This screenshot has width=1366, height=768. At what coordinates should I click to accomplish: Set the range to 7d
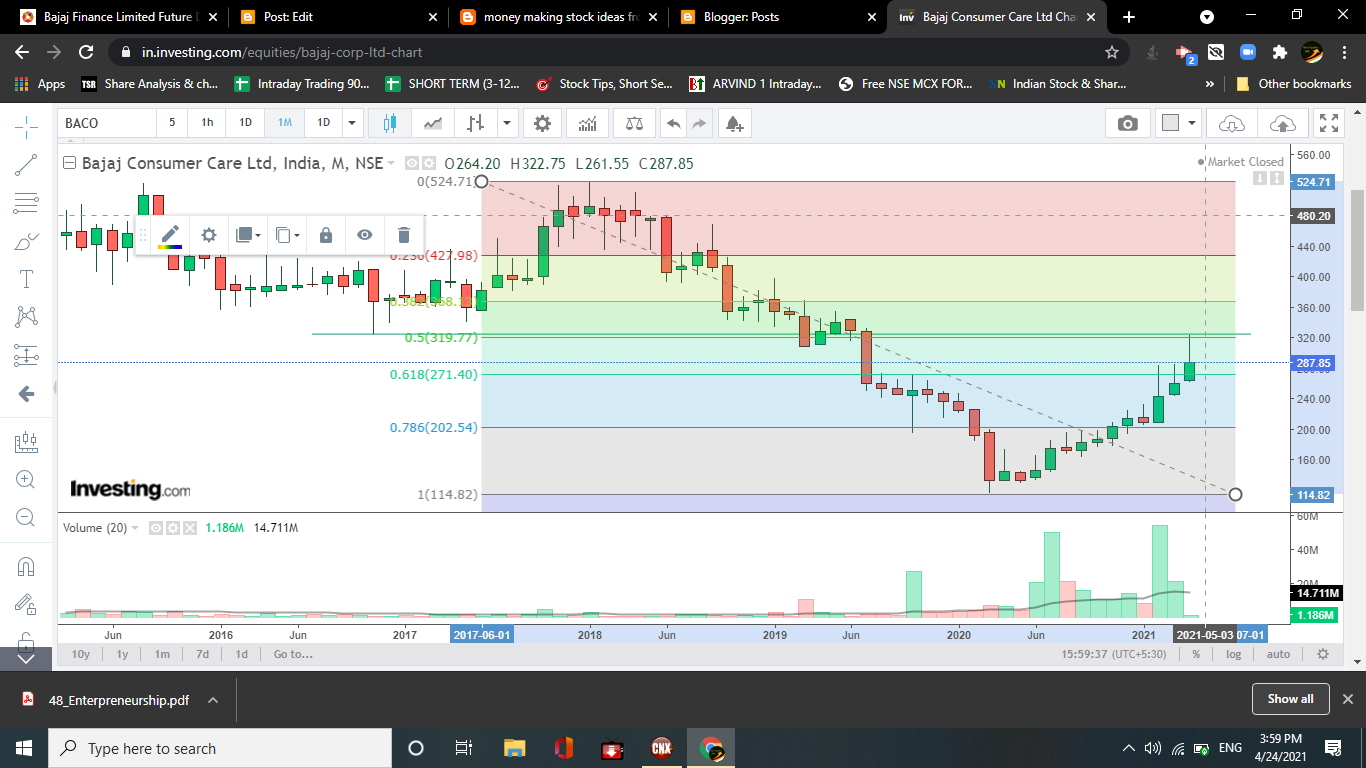202,654
